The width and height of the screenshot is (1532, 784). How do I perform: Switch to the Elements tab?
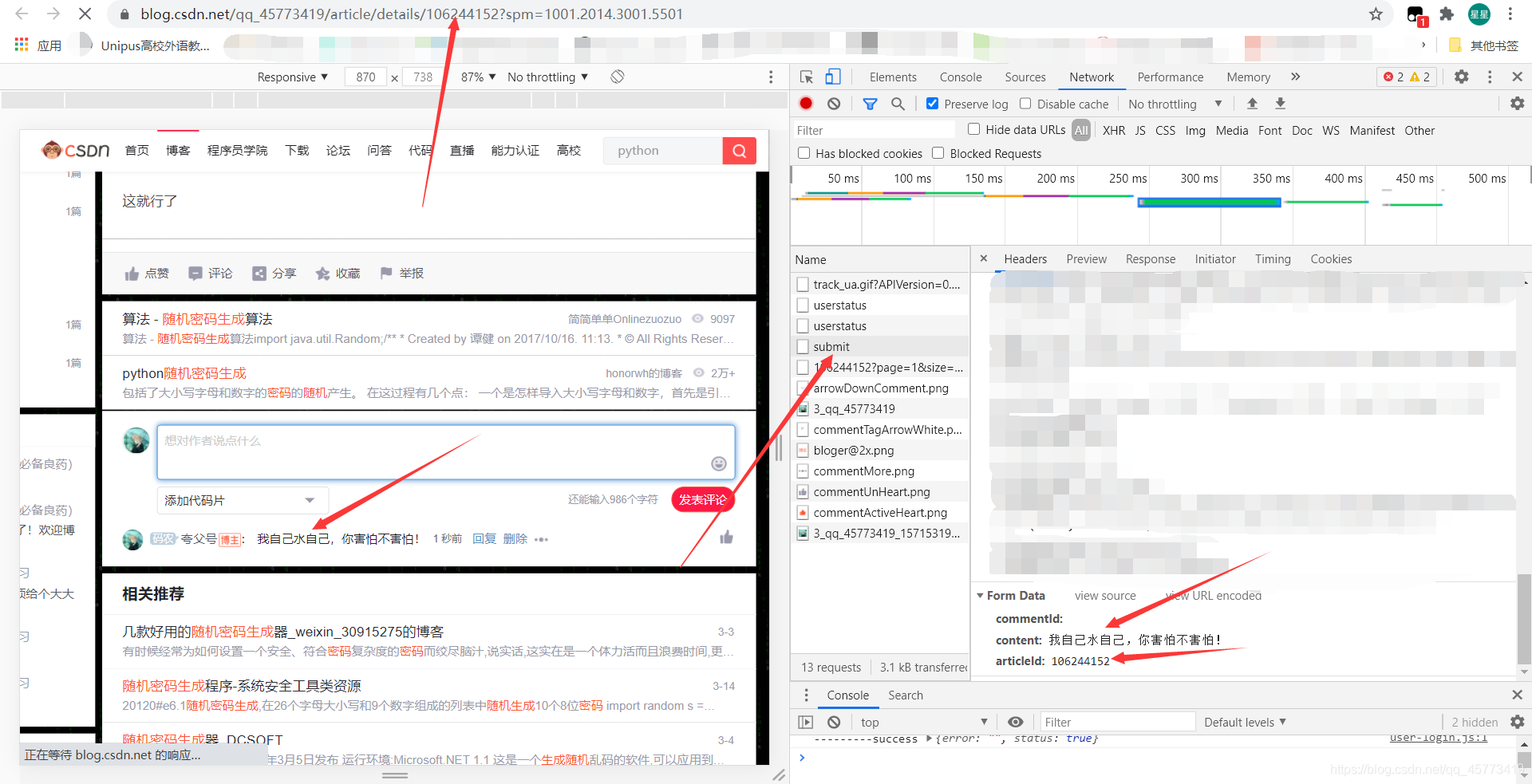coord(893,77)
